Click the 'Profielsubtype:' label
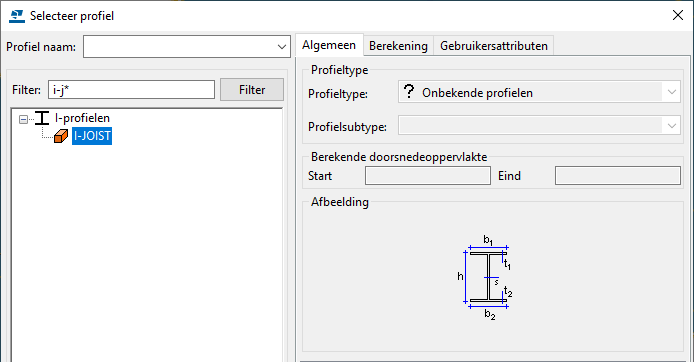The image size is (694, 362). pos(347,127)
